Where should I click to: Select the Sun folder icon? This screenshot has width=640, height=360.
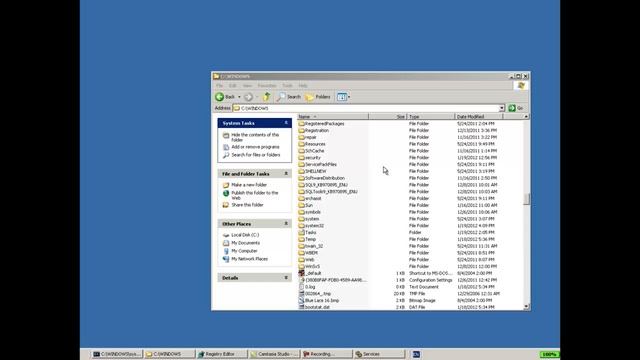[x=301, y=205]
